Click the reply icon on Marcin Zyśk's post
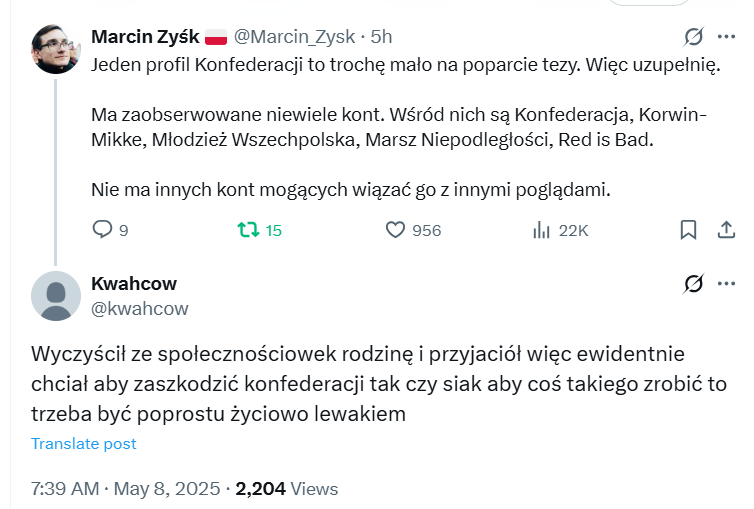 tap(103, 230)
